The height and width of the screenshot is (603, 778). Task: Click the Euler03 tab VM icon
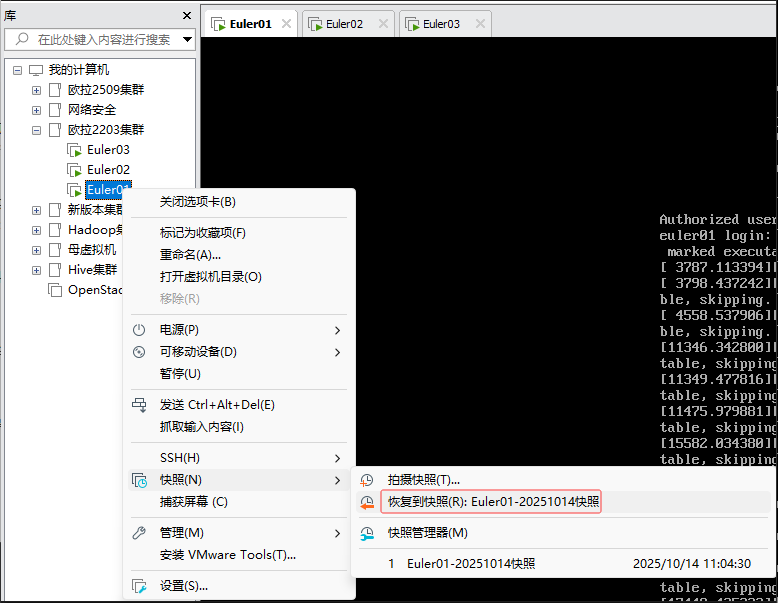[412, 24]
